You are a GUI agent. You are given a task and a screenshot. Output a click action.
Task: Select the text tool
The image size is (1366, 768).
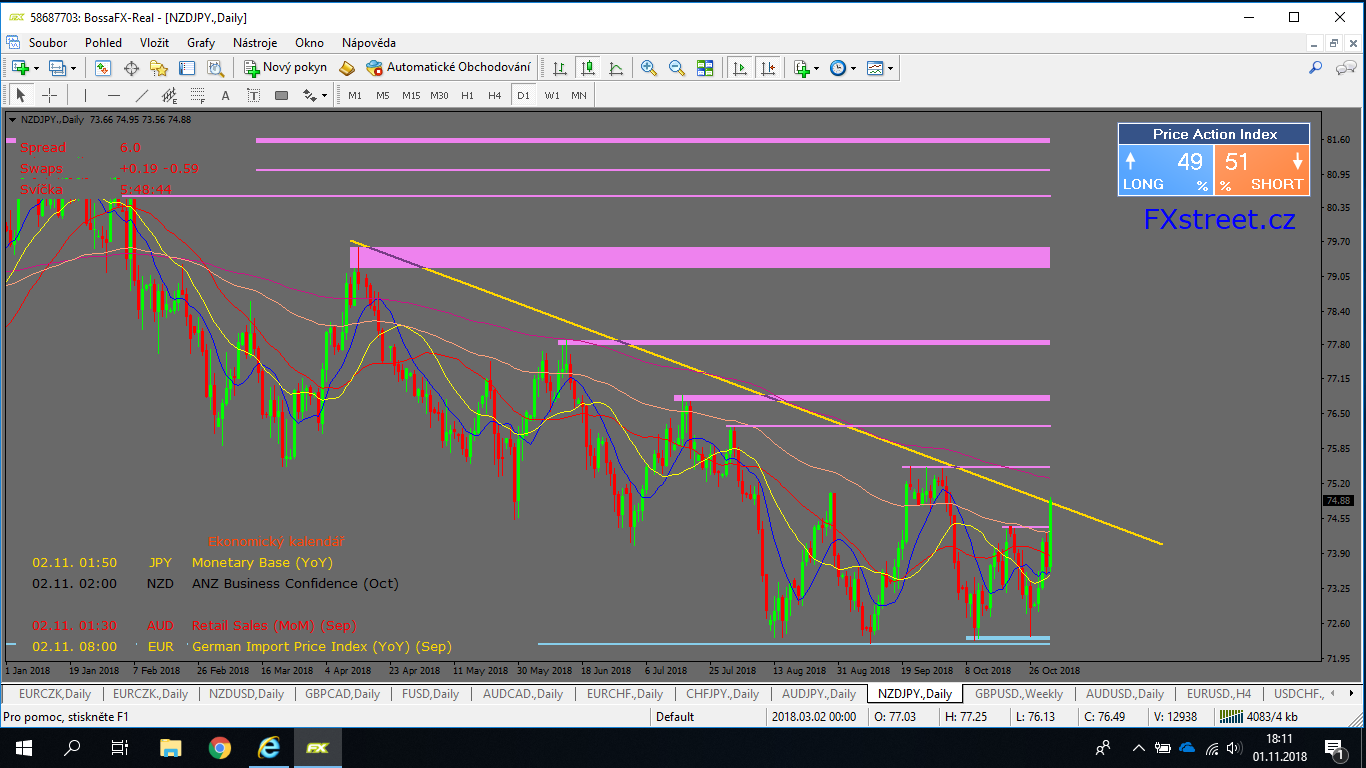(x=226, y=95)
